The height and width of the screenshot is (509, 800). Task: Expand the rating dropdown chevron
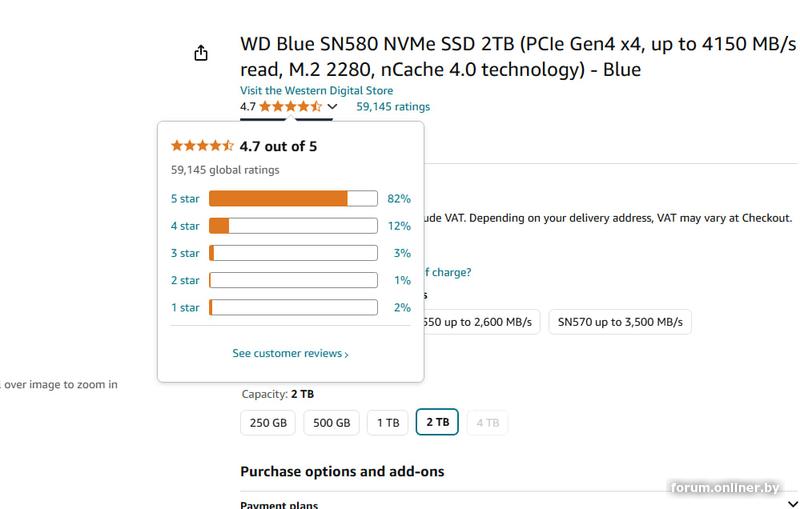point(333,107)
